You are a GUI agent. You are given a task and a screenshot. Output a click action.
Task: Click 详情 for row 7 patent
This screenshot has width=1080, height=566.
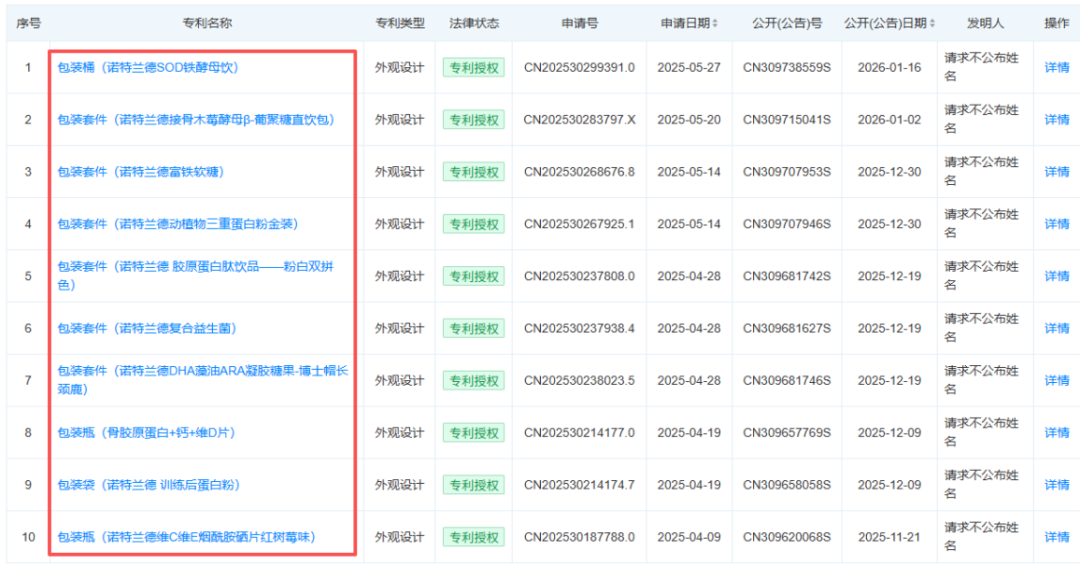coord(1057,381)
